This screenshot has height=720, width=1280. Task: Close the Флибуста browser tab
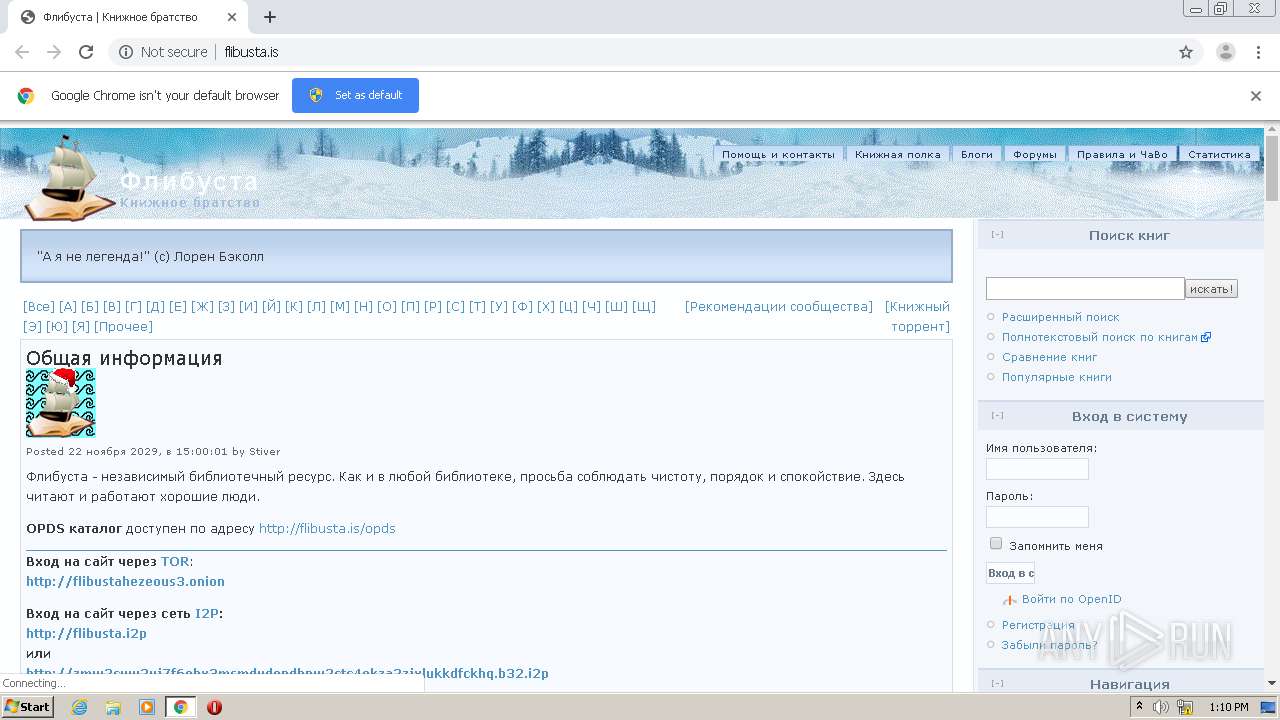232,17
